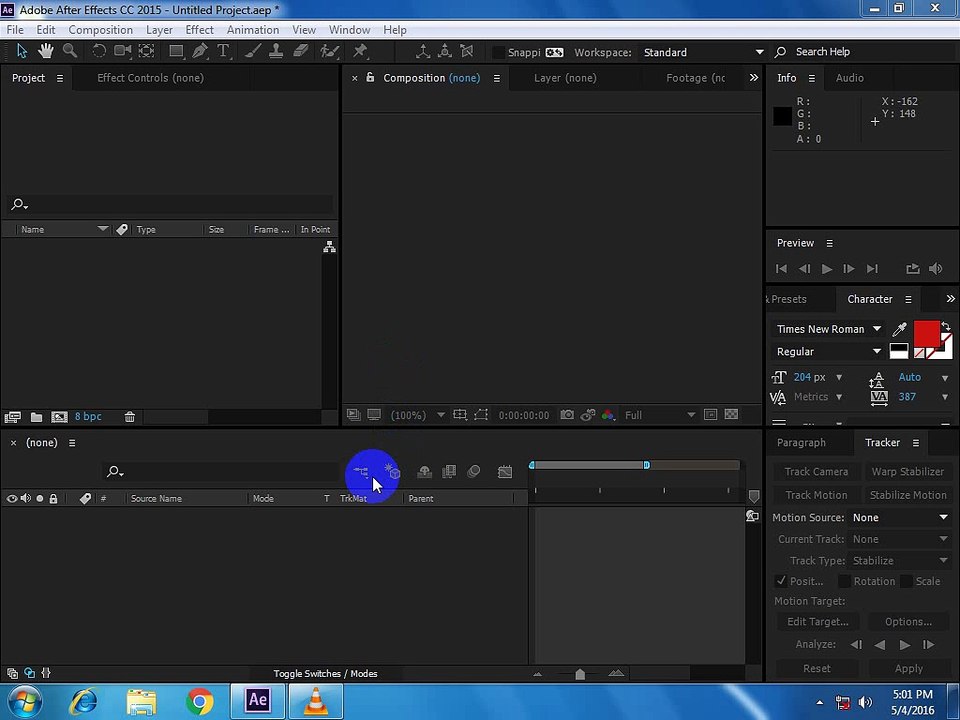Click Toggle Switches / Modes button

tap(325, 673)
